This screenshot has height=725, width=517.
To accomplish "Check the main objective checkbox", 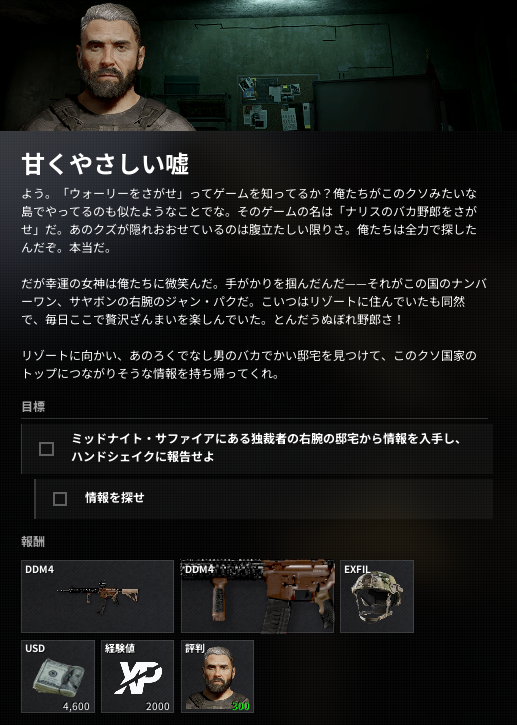I will (x=46, y=449).
